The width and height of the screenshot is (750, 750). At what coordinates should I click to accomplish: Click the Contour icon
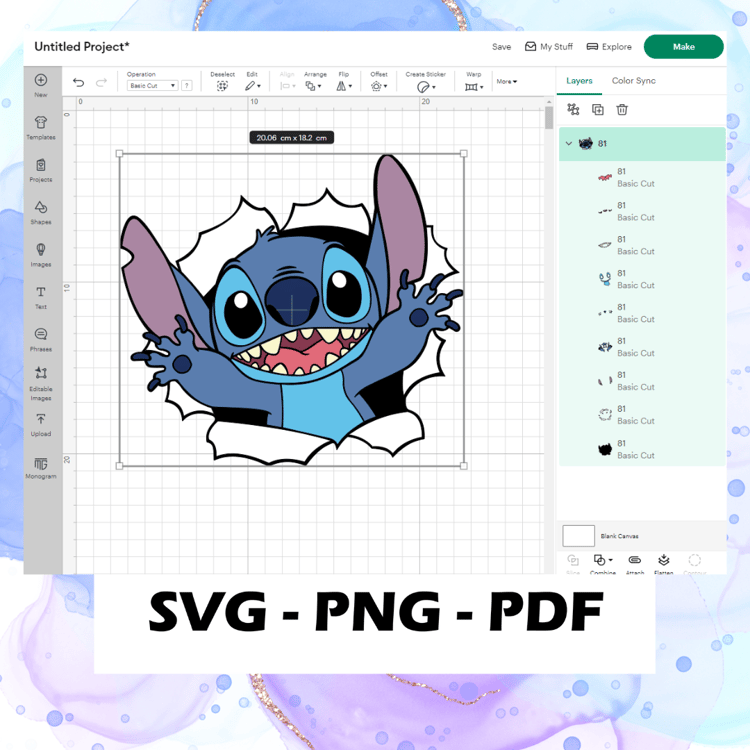pyautogui.click(x=695, y=560)
